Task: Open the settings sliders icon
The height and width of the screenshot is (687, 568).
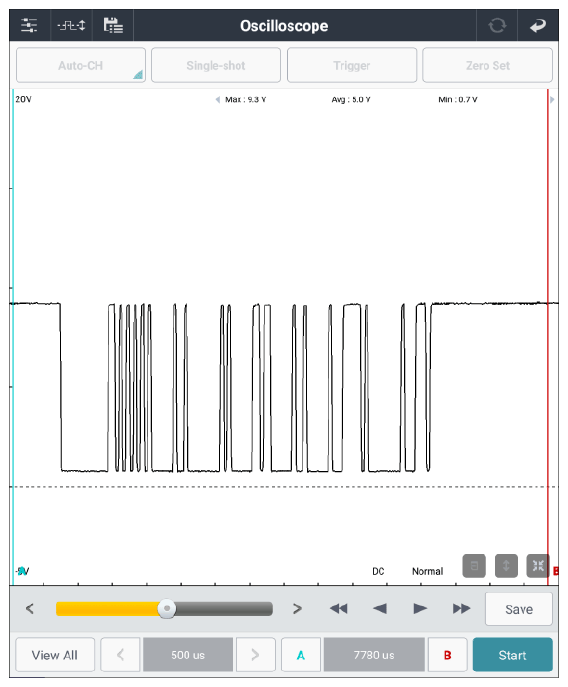Action: [29, 25]
